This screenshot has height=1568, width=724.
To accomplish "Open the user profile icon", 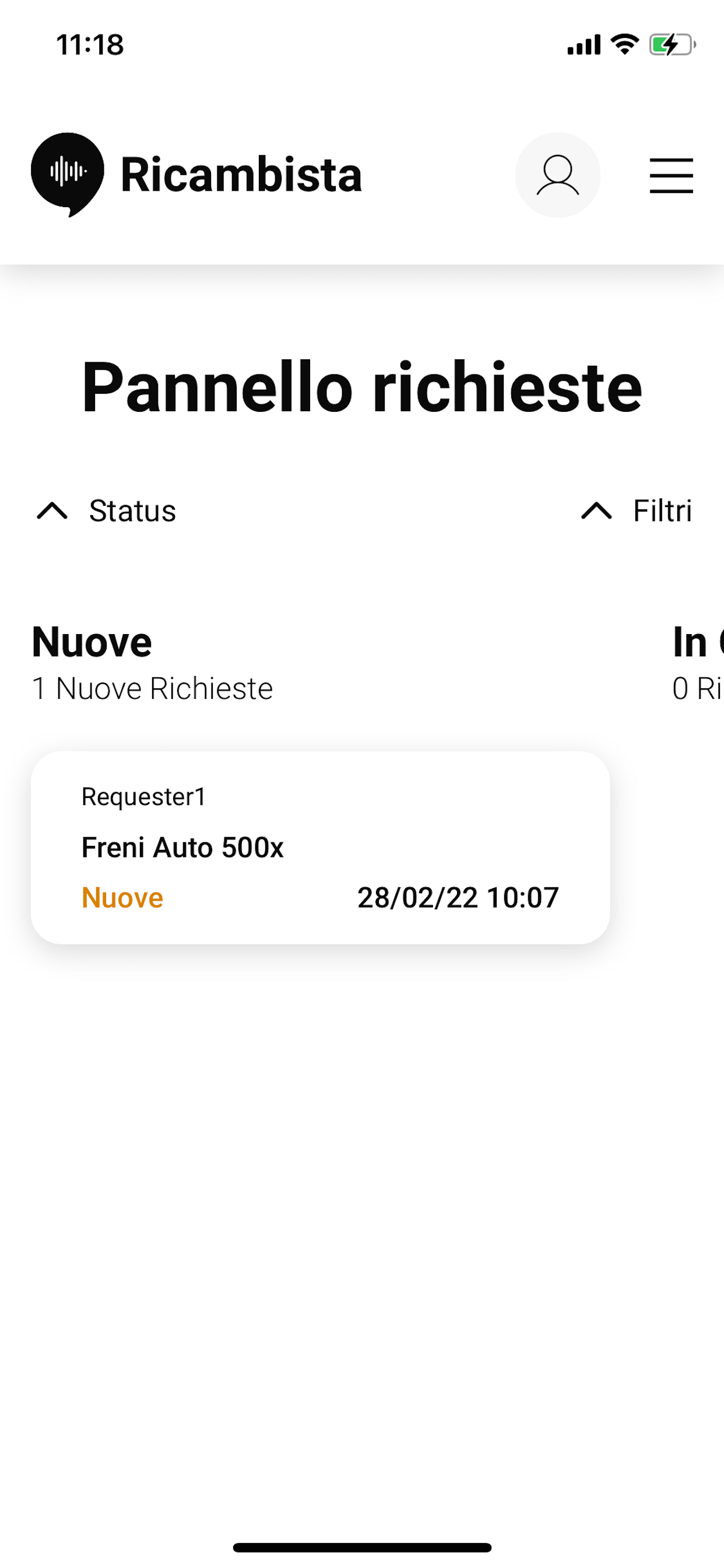I will click(558, 174).
